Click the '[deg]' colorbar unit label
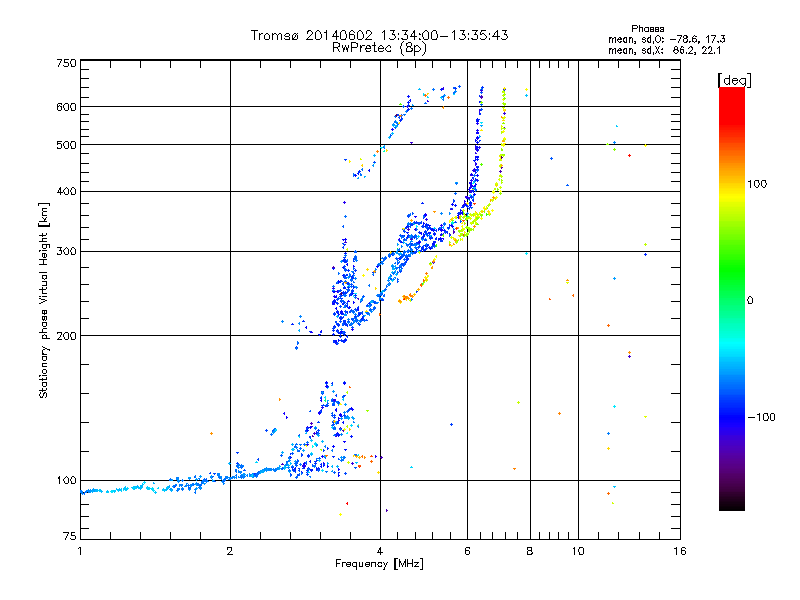 (x=734, y=81)
